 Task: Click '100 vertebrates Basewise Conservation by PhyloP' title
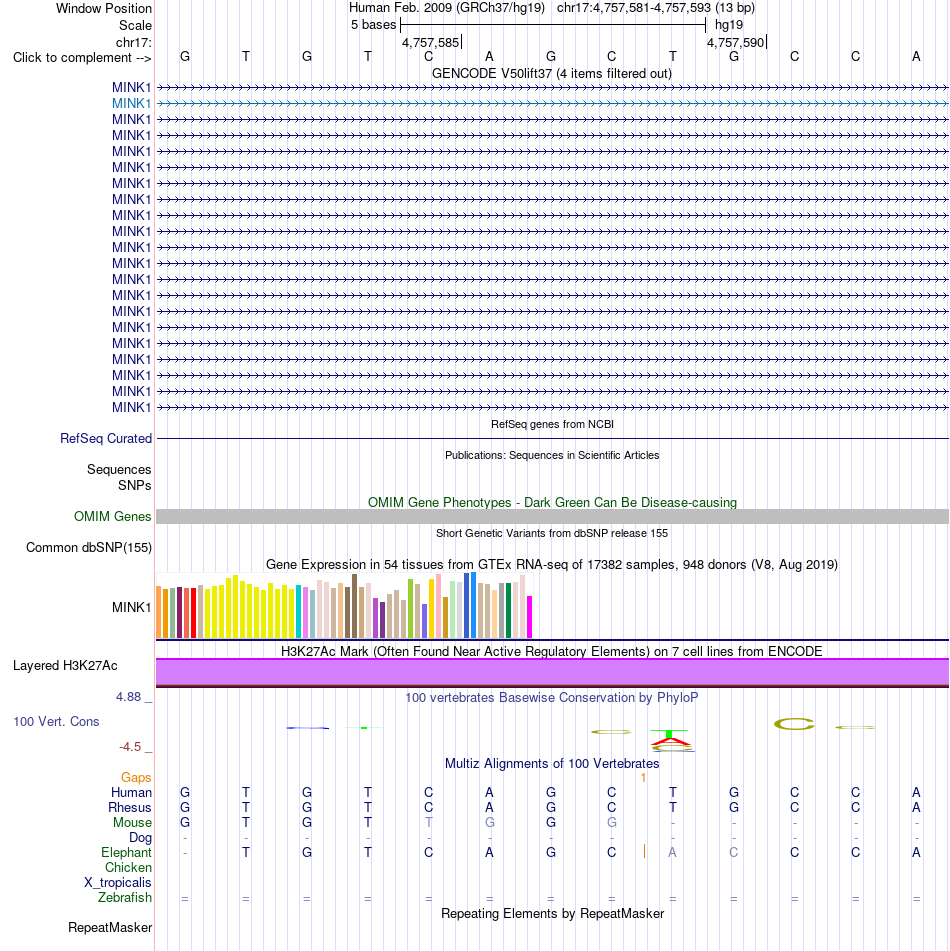[x=551, y=697]
